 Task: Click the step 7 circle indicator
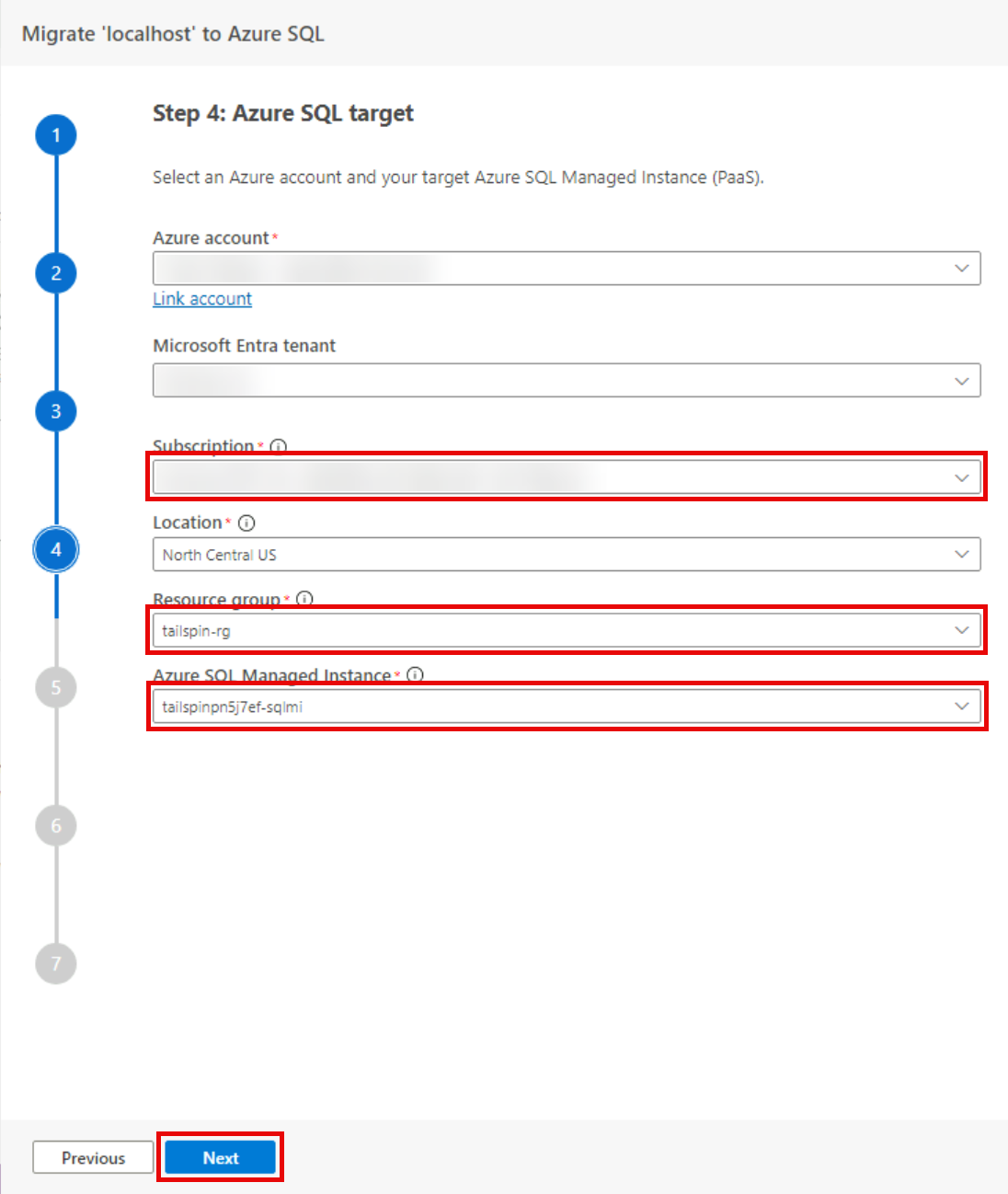point(56,963)
